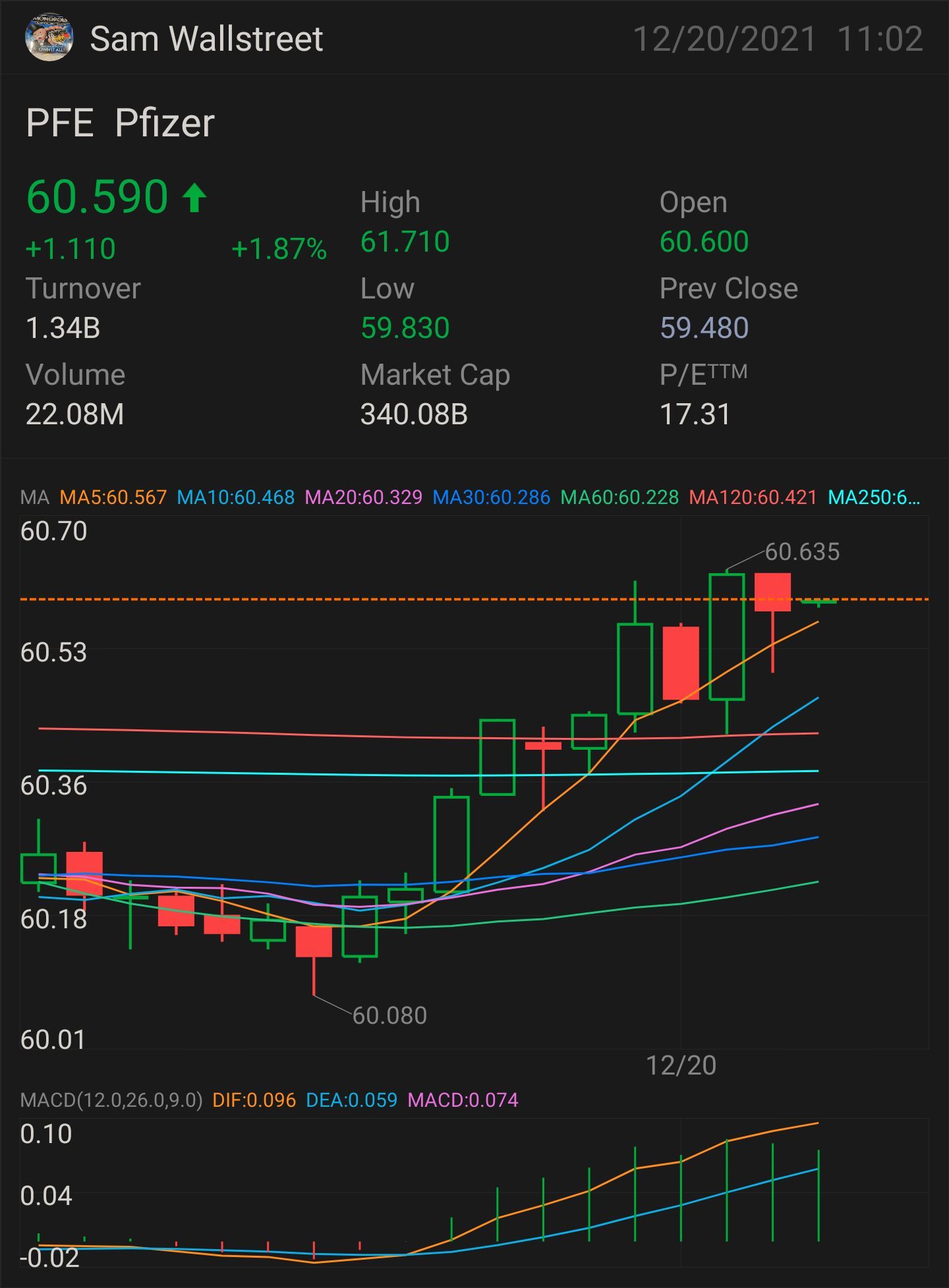Select the P/E TTM value 17.31

coord(695,414)
